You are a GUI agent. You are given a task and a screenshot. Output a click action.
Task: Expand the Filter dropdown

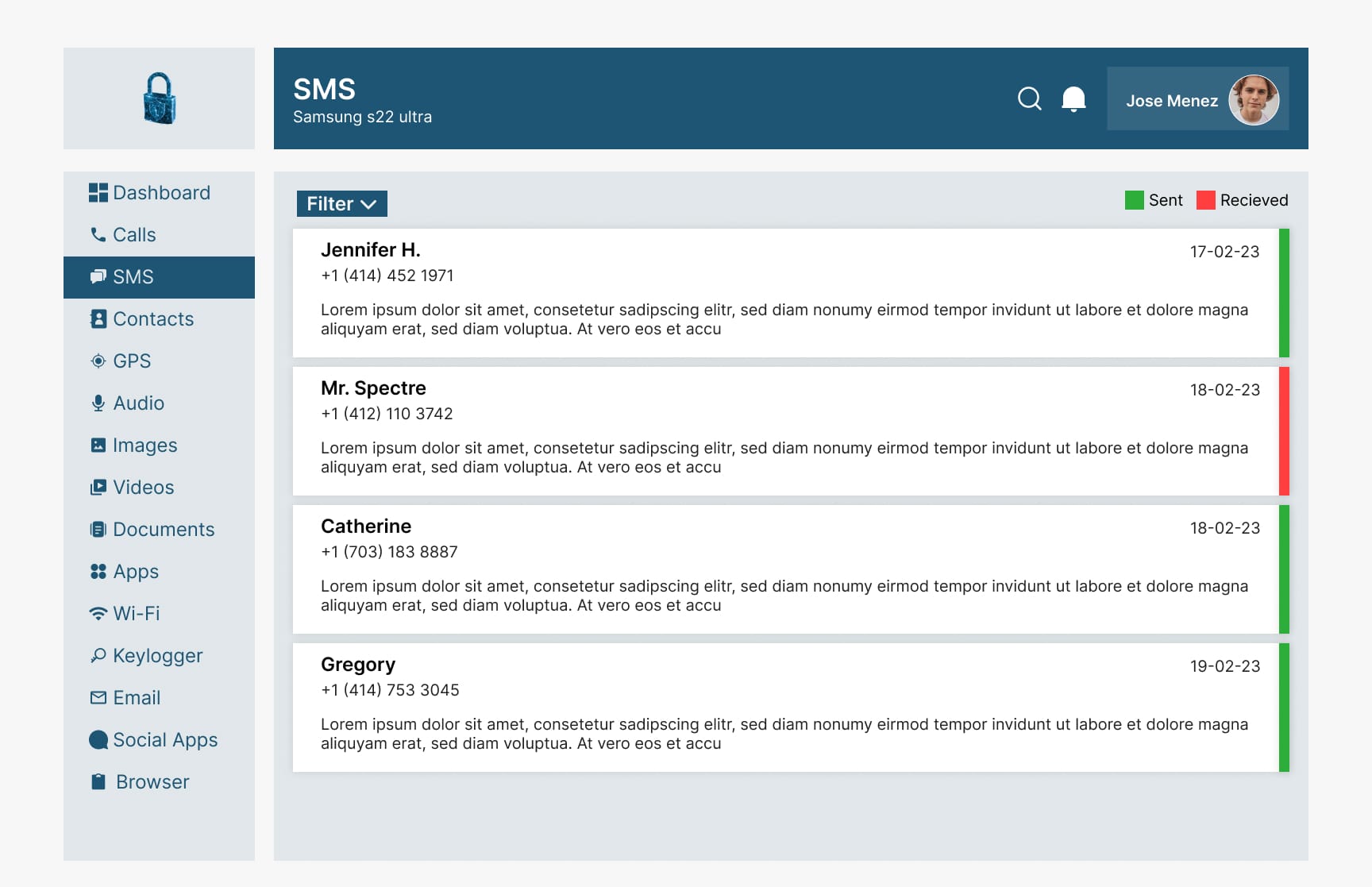click(x=341, y=204)
